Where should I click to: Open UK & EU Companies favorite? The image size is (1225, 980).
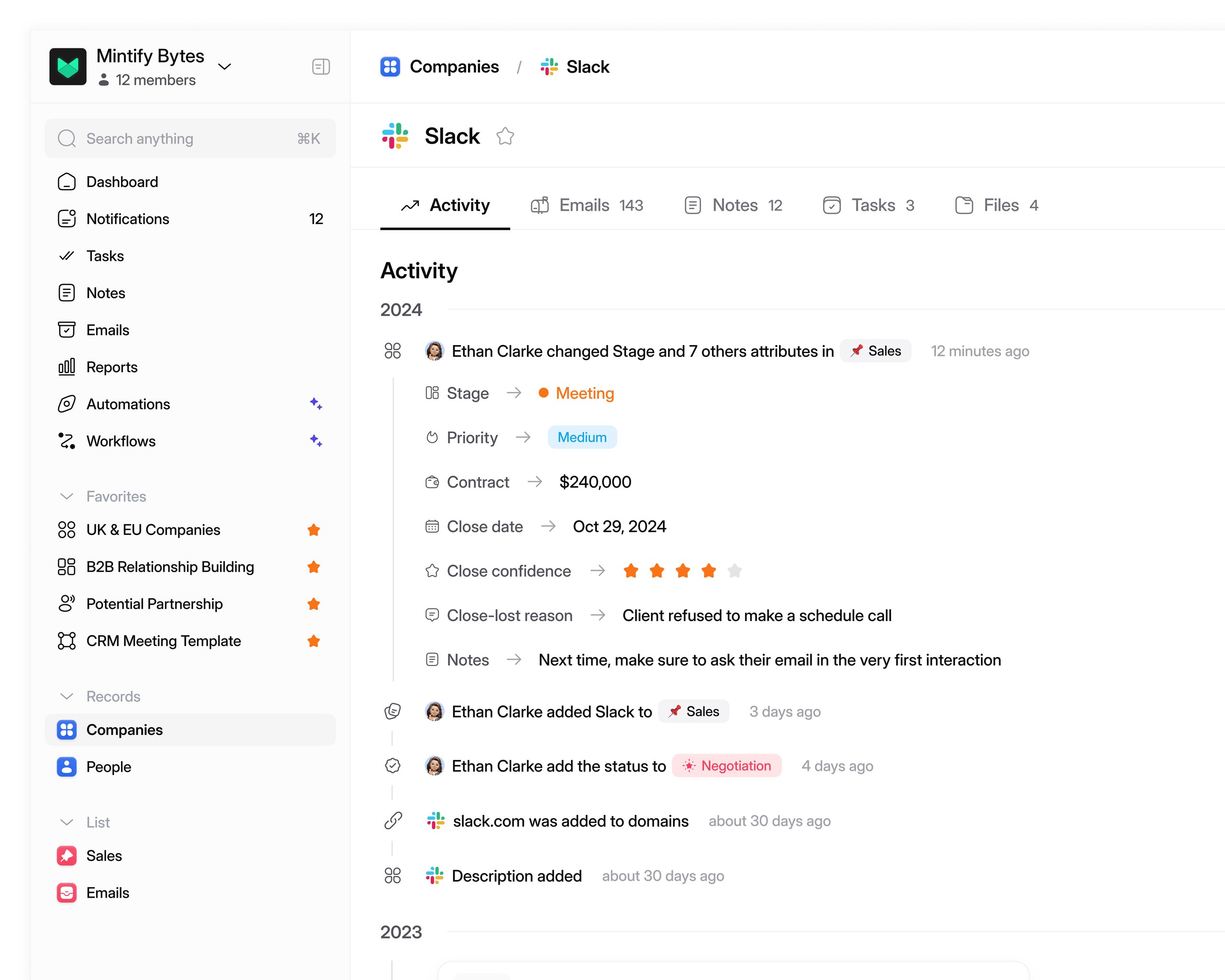(x=190, y=530)
